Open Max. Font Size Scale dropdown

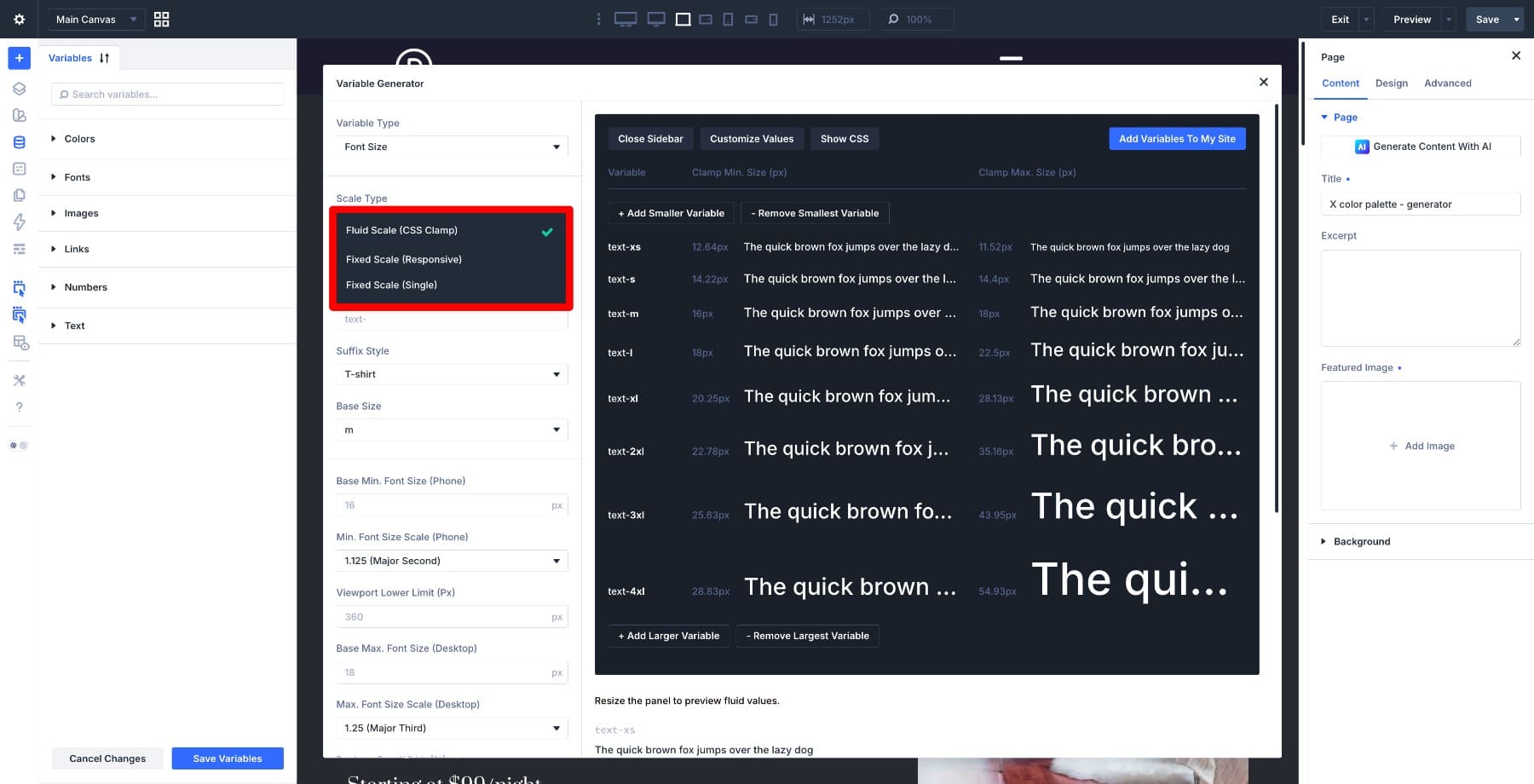point(452,728)
